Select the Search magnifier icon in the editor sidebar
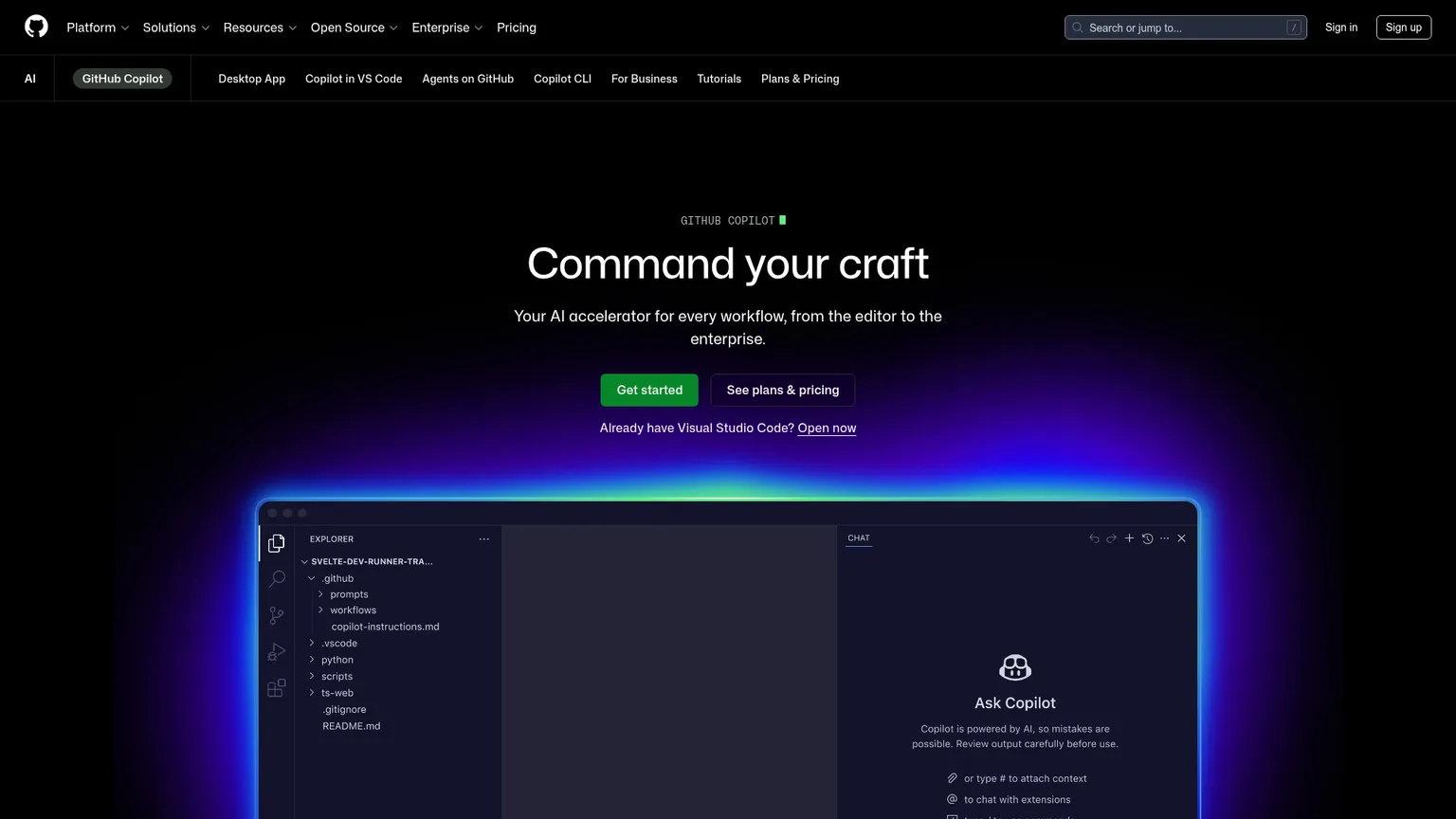The height and width of the screenshot is (819, 1456). tap(276, 579)
